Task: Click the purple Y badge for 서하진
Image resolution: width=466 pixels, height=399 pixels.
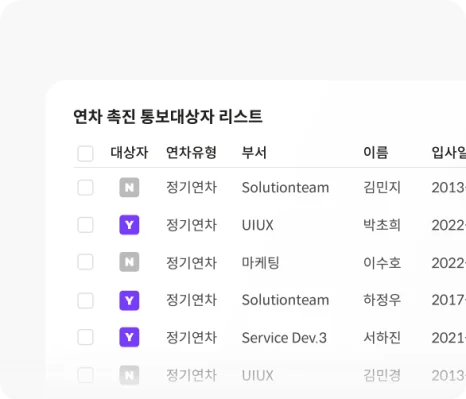Action: coord(129,337)
